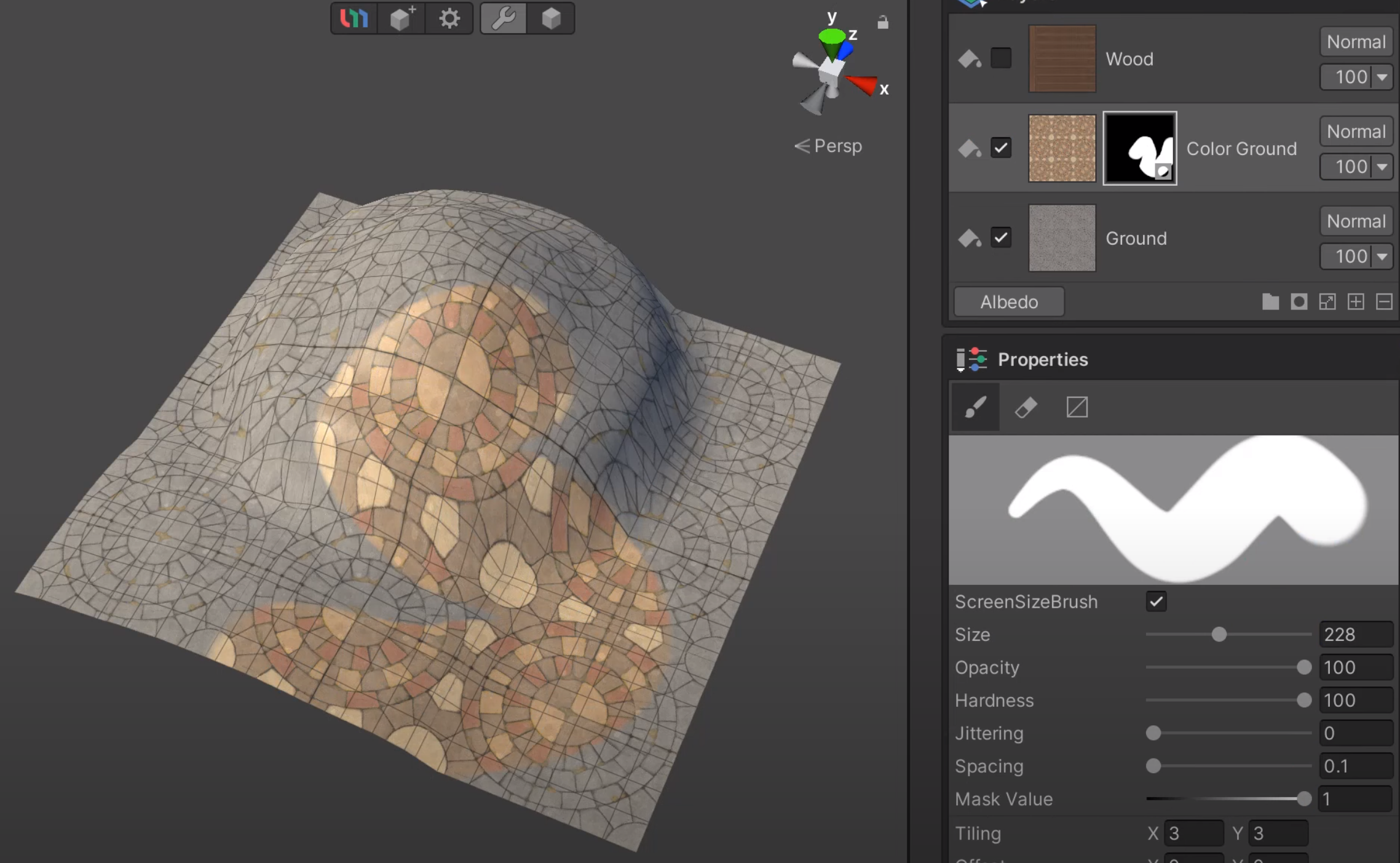Open the Wood layer opacity dropdown arrow
The width and height of the screenshot is (1400, 863).
(1382, 78)
